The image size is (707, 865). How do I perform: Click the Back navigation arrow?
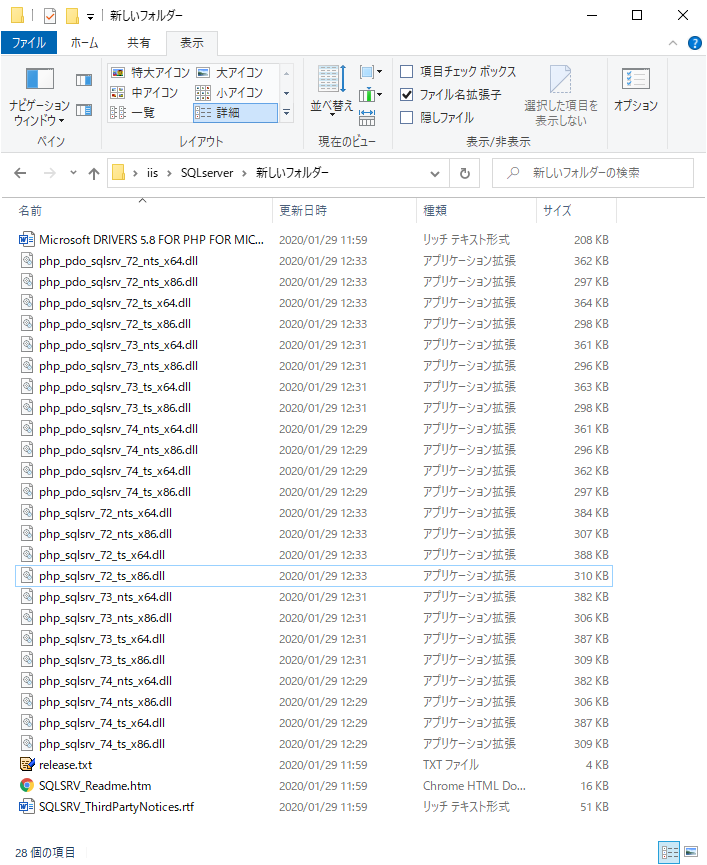coord(20,173)
